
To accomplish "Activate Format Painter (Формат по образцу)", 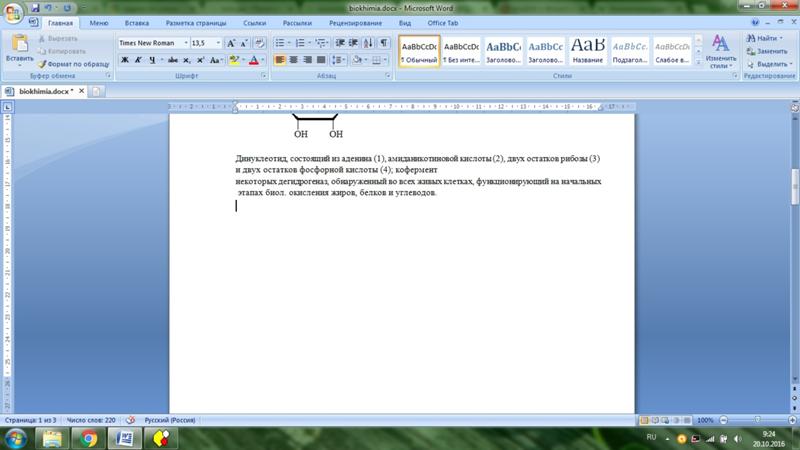I will click(73, 64).
